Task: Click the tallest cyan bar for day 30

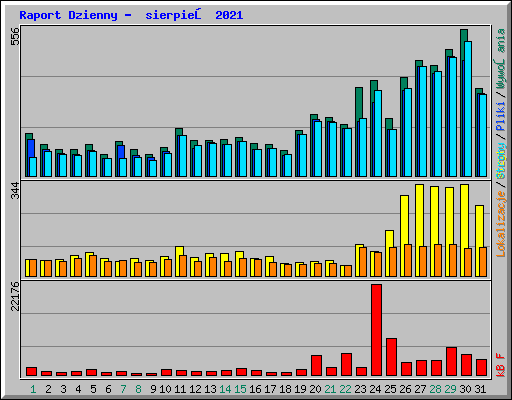Action: [468, 109]
